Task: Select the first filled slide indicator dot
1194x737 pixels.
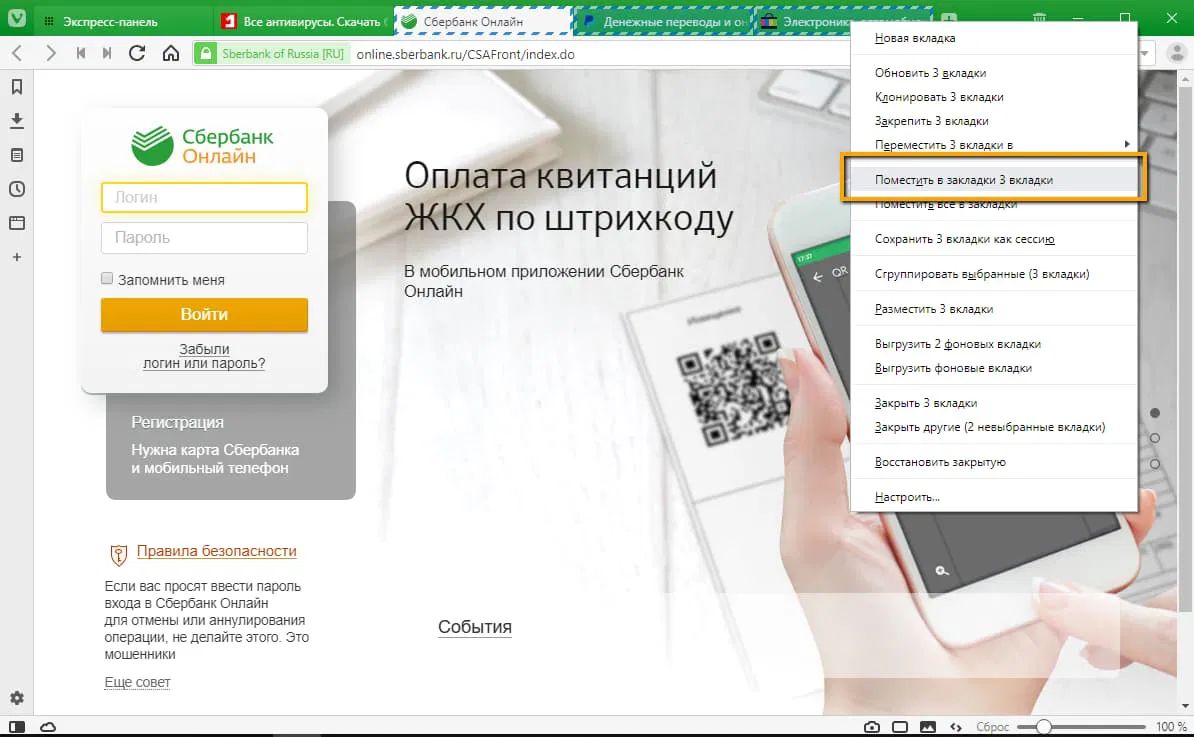Action: 1155,413
